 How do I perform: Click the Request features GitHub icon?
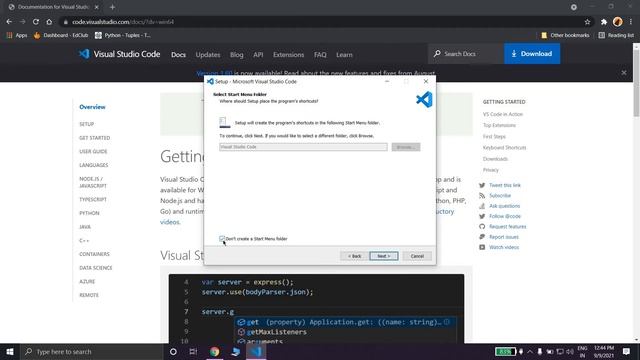point(482,227)
